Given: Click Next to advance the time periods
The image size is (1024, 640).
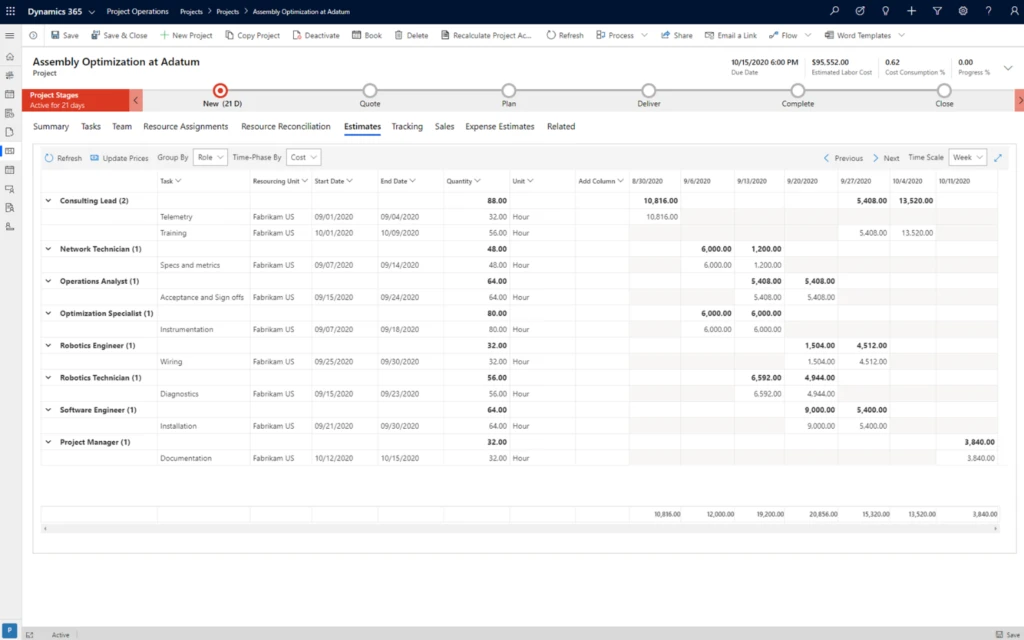Looking at the screenshot, I should [x=886, y=156].
